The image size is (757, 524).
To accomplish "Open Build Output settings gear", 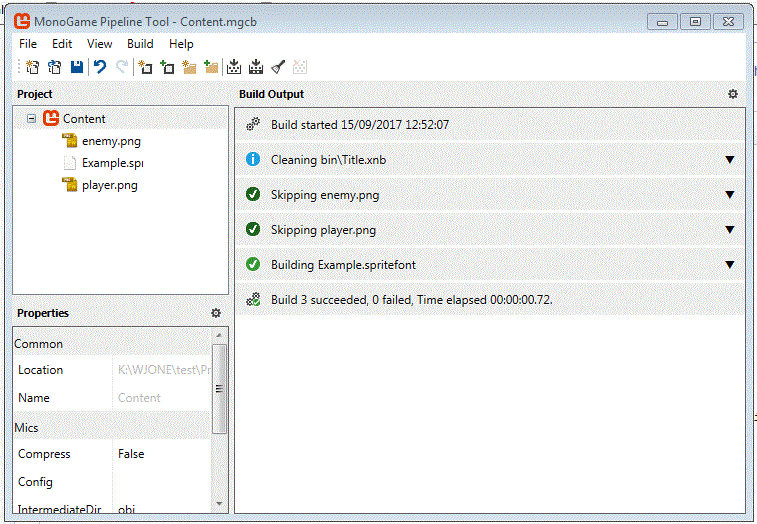I will click(733, 94).
